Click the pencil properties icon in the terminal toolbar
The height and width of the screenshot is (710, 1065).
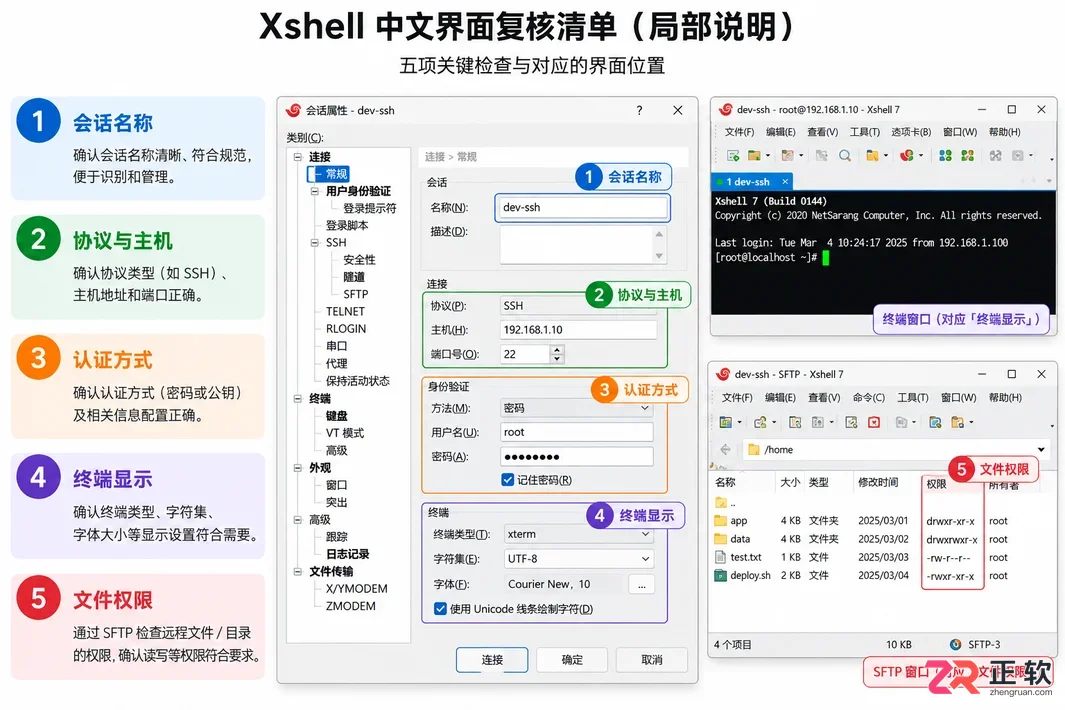click(787, 156)
